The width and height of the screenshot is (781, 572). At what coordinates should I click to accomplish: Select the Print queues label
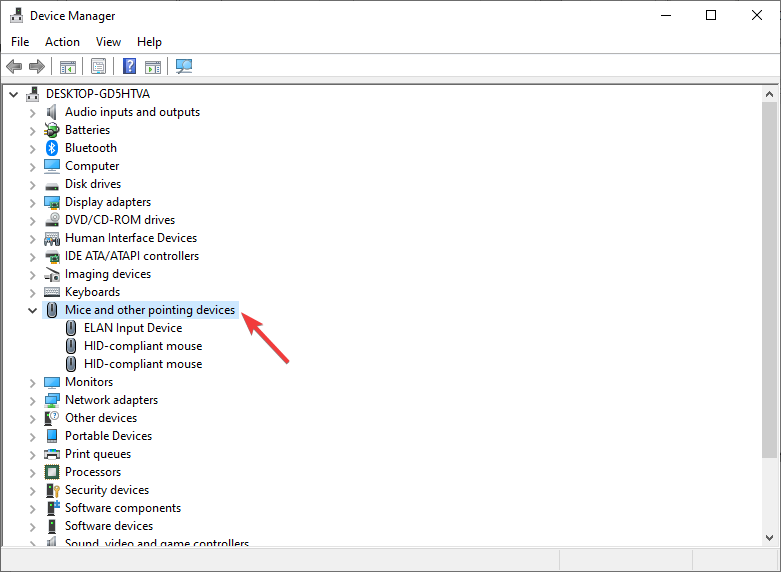(98, 454)
